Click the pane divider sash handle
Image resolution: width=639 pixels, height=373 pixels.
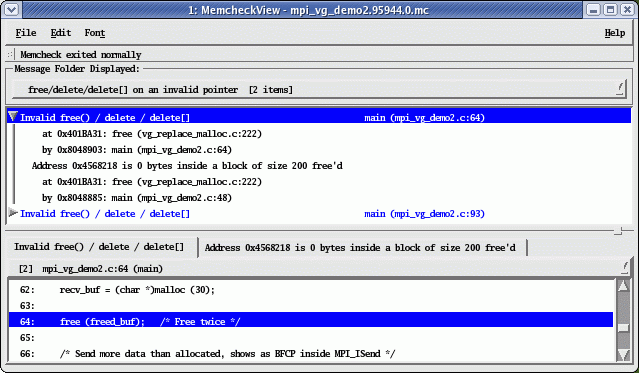coord(618,231)
